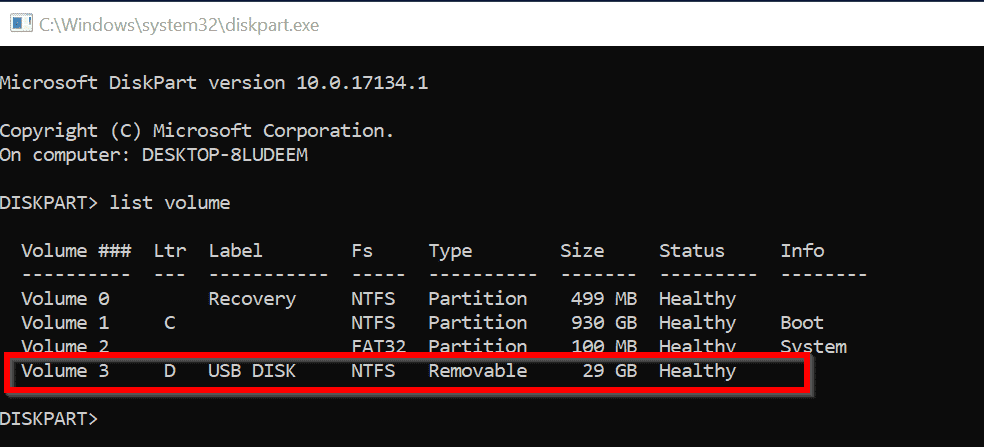Click the 'Boot' info entry

(802, 323)
